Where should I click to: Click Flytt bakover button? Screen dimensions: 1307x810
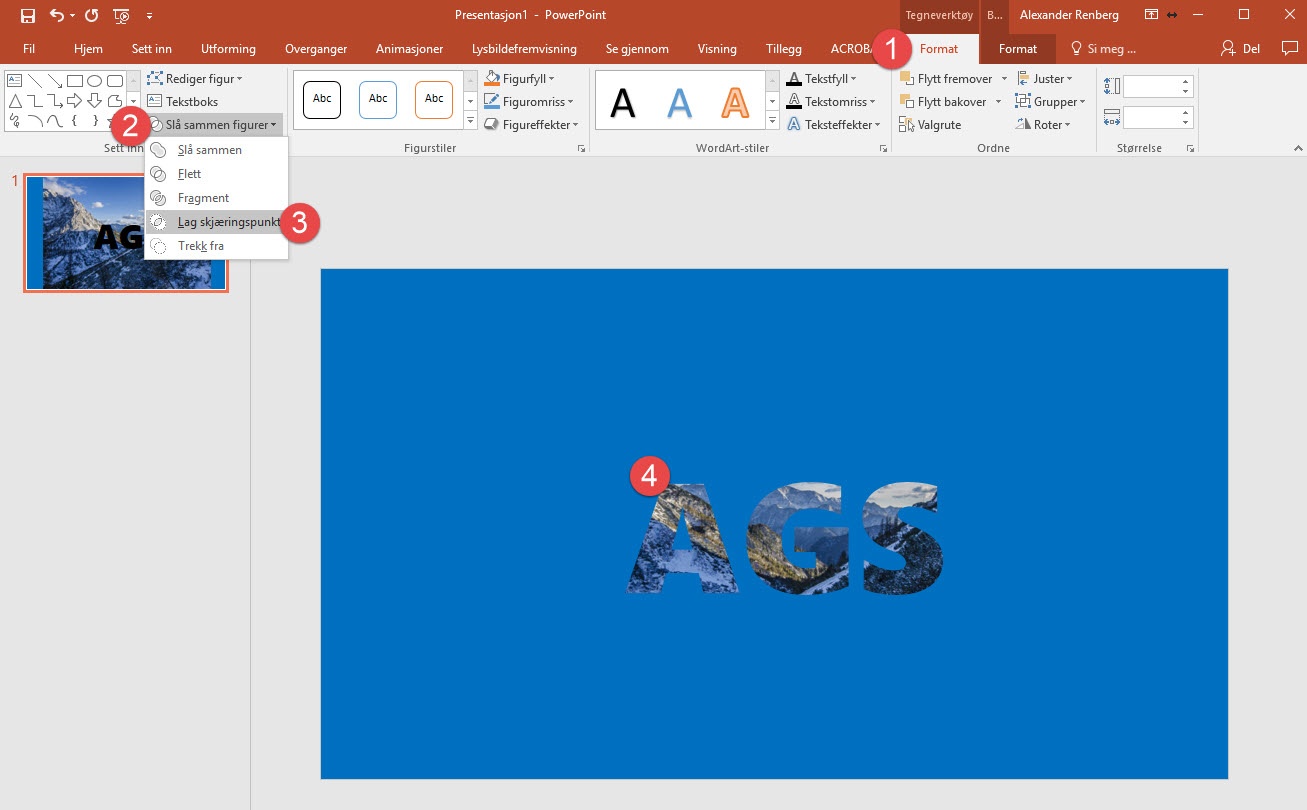click(x=943, y=101)
